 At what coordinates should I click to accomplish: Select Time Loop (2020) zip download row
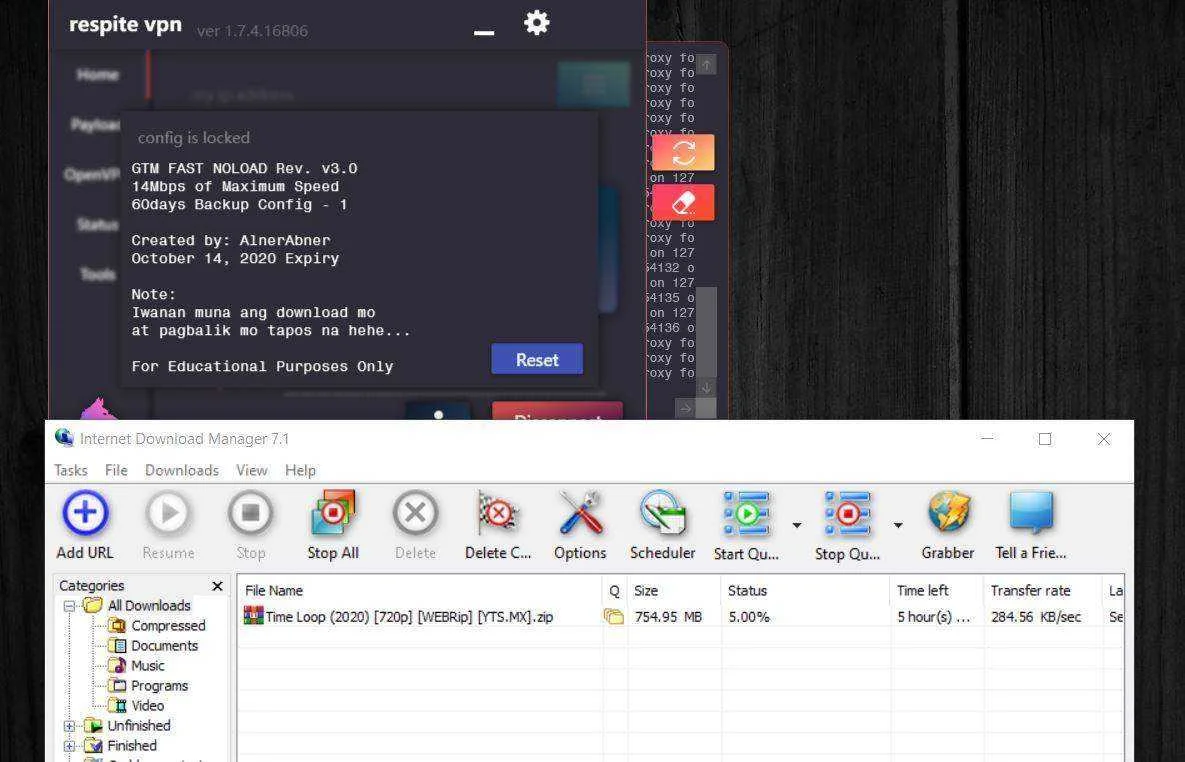(x=680, y=617)
